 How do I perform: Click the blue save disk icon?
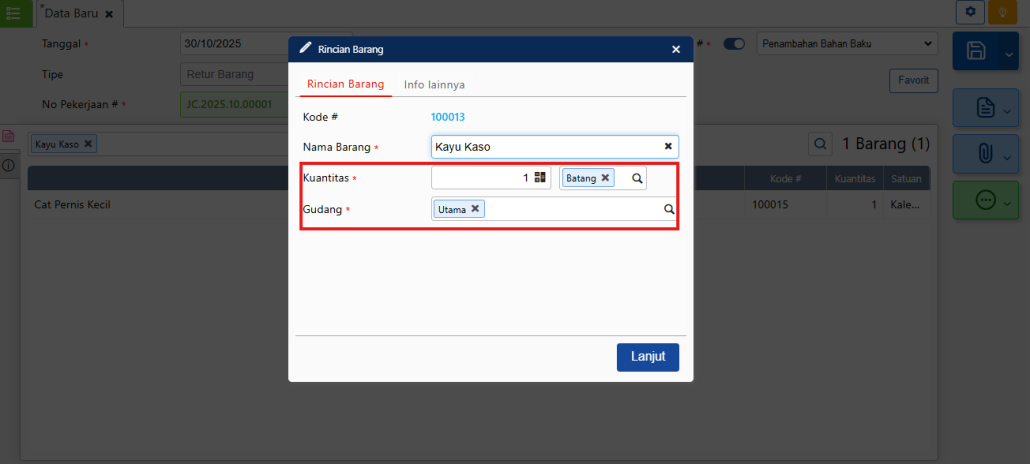975,52
